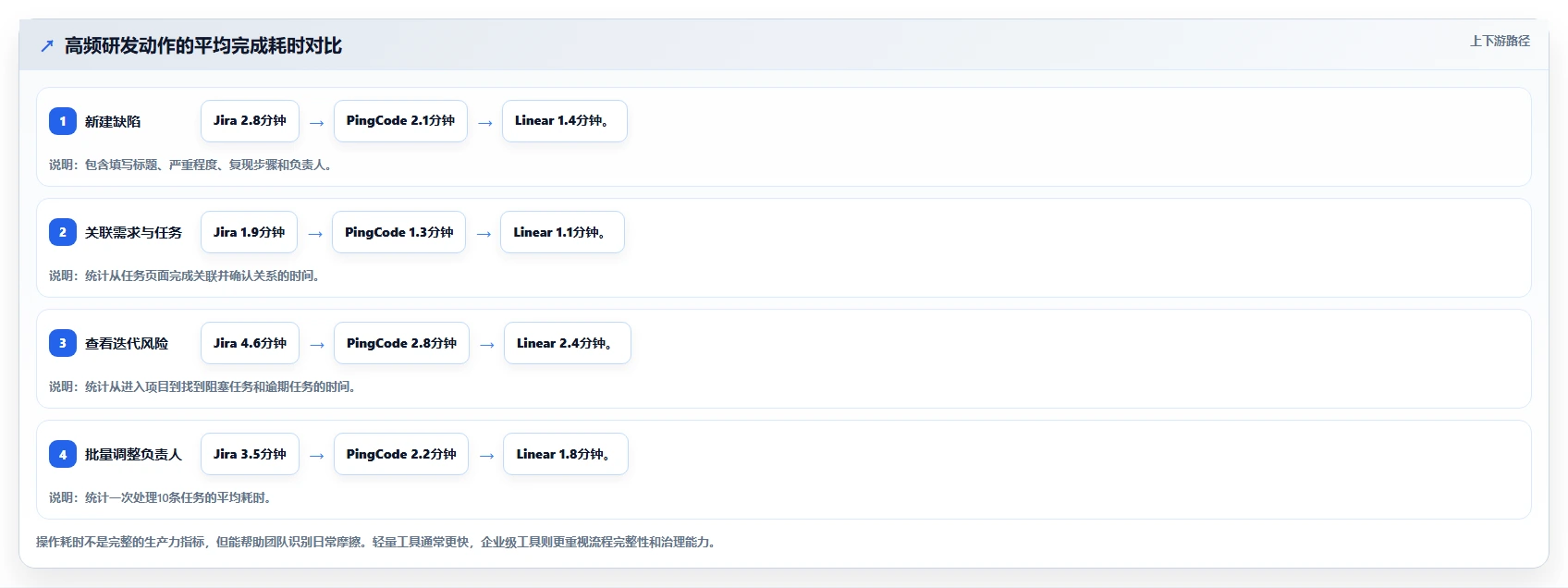Click the note about 找到阻塞任务和逾期任务
Screen dimensions: 1568x588
coord(204,386)
